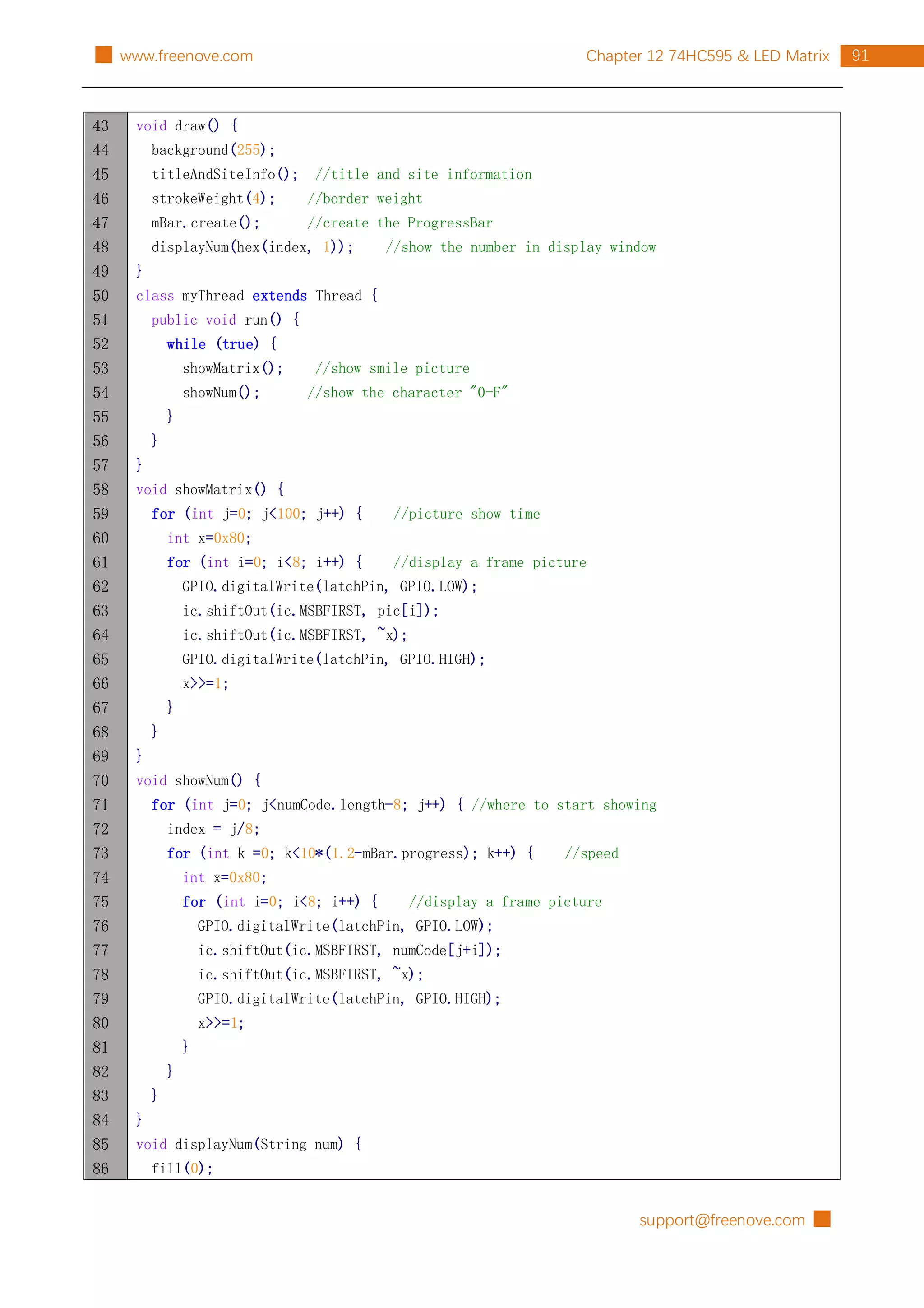Click 'int x=0x80;' on line 74
This screenshot has width=924, height=1308.
pyautogui.click(x=224, y=877)
